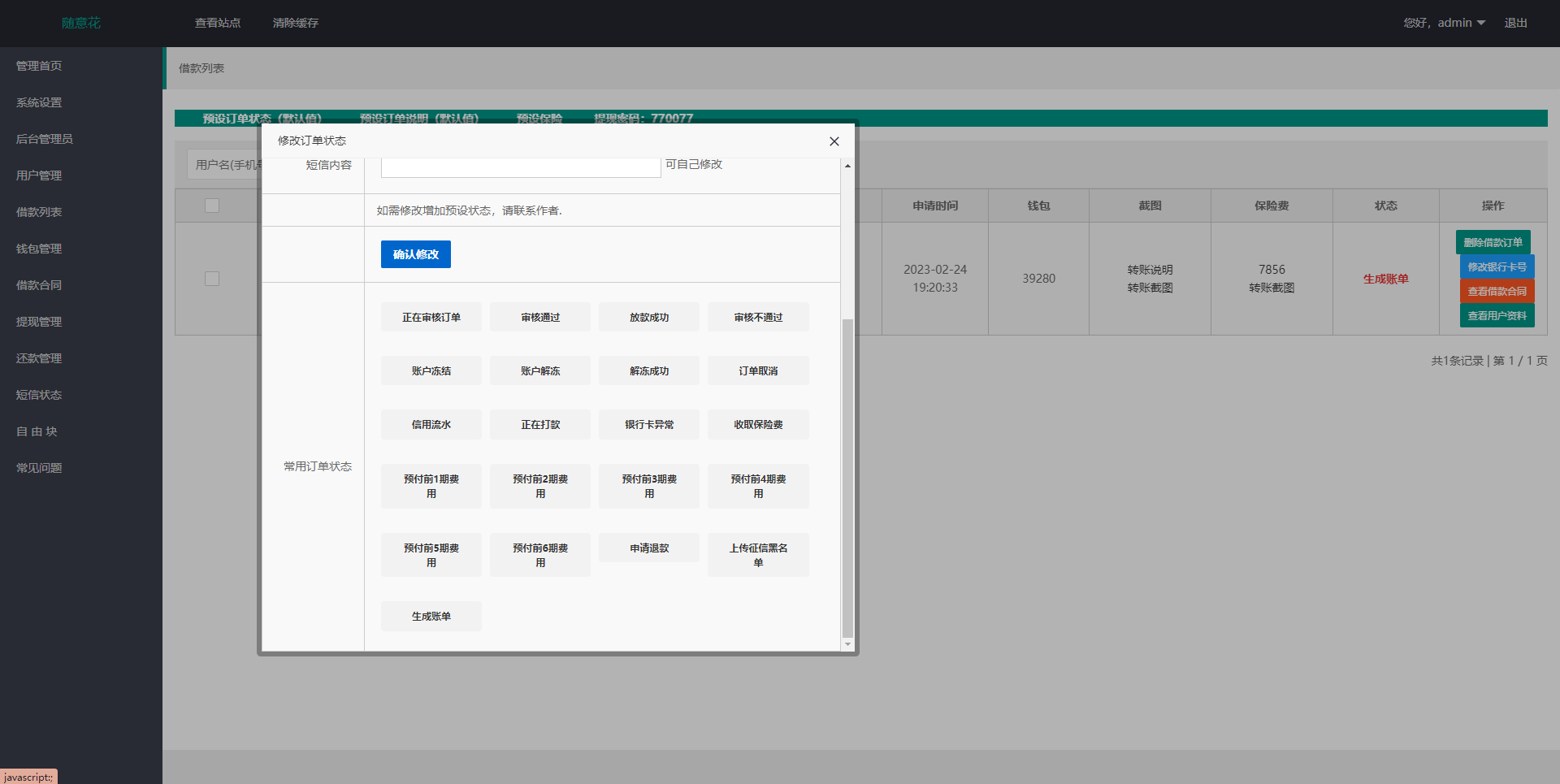1560x784 pixels.
Task: Check the loan row checkbox
Action: click(212, 279)
